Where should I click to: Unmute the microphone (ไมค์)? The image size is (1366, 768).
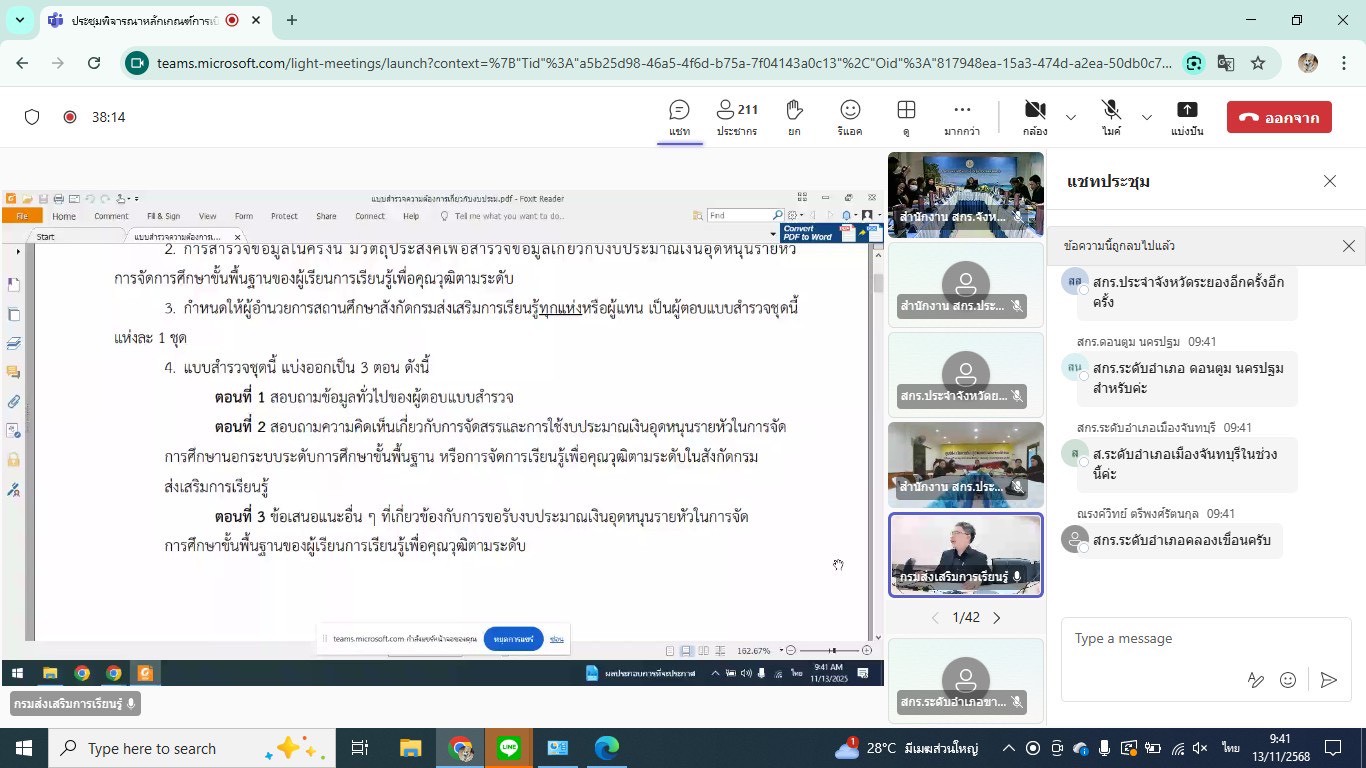tap(1111, 117)
